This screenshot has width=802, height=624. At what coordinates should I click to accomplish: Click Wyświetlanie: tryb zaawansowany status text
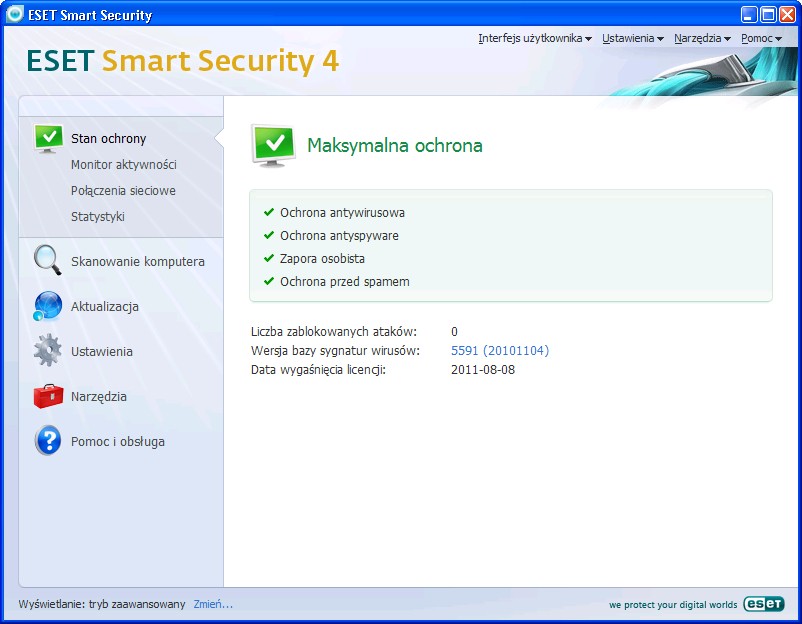pyautogui.click(x=102, y=604)
